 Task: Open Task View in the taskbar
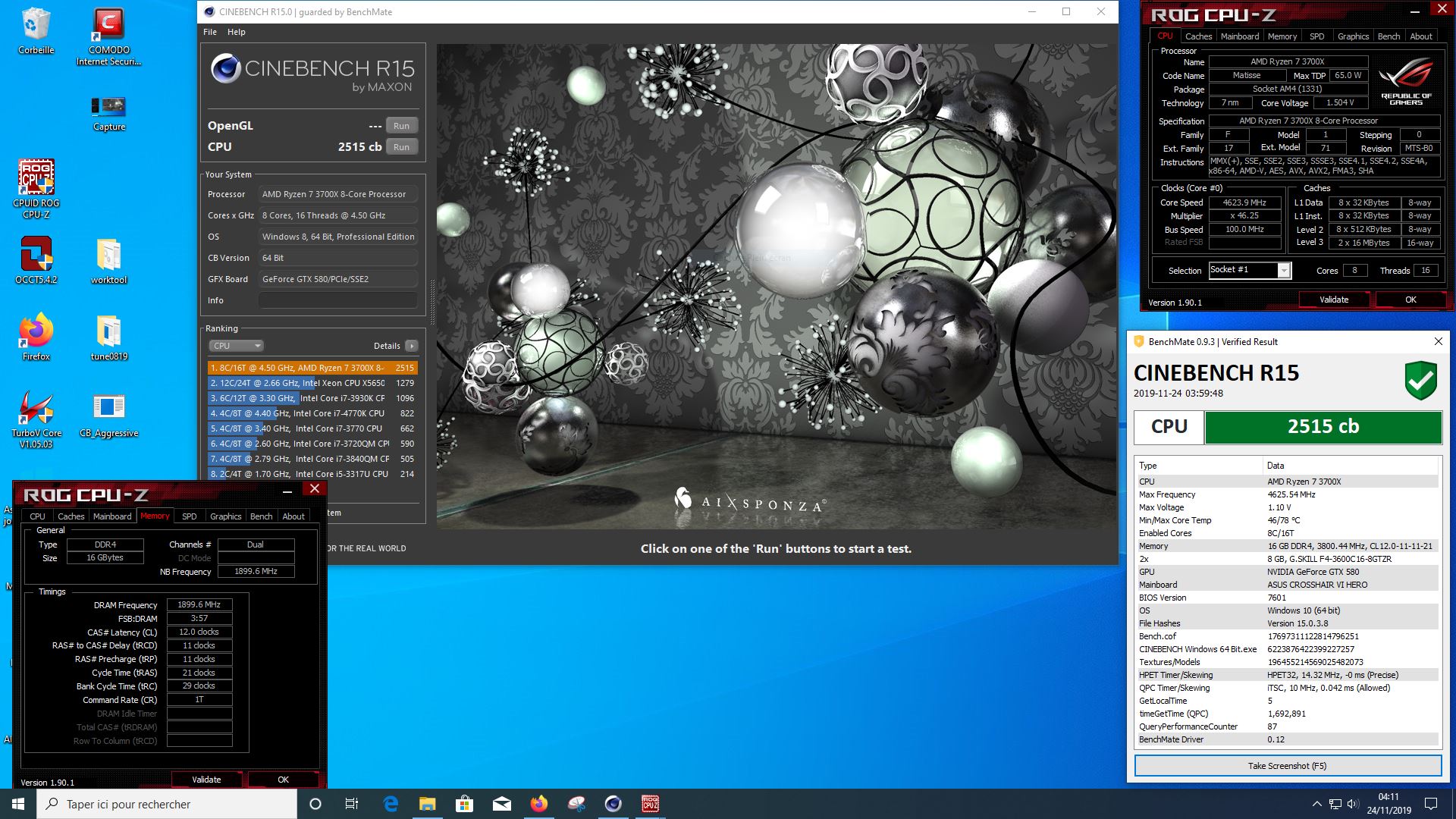tap(352, 804)
